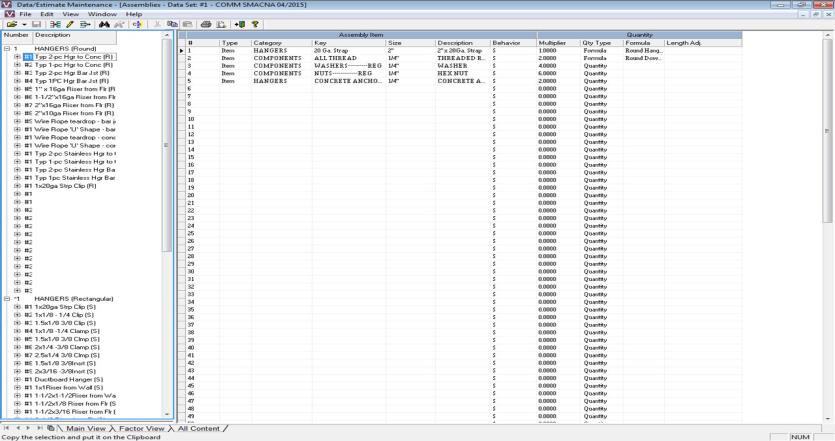Screen dimensions: 835x441
Task: Expand Typ 1-pc Hgr to Conc (R)
Action: (x=17, y=64)
